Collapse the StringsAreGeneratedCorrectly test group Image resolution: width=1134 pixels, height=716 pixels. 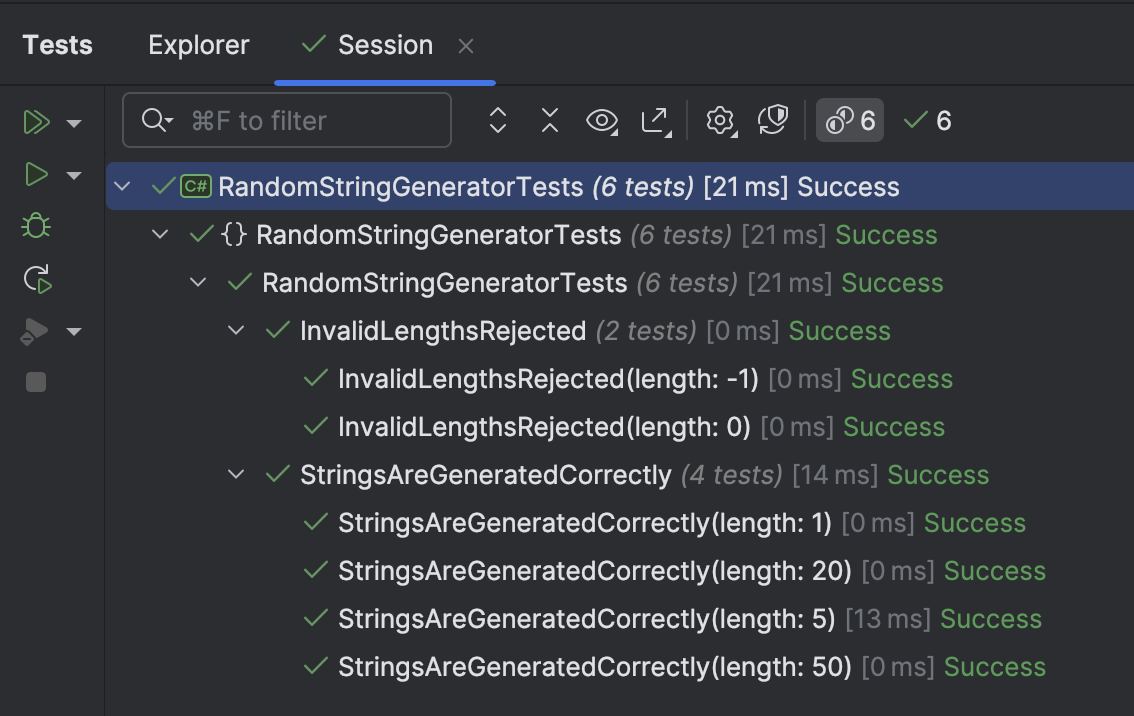(236, 474)
